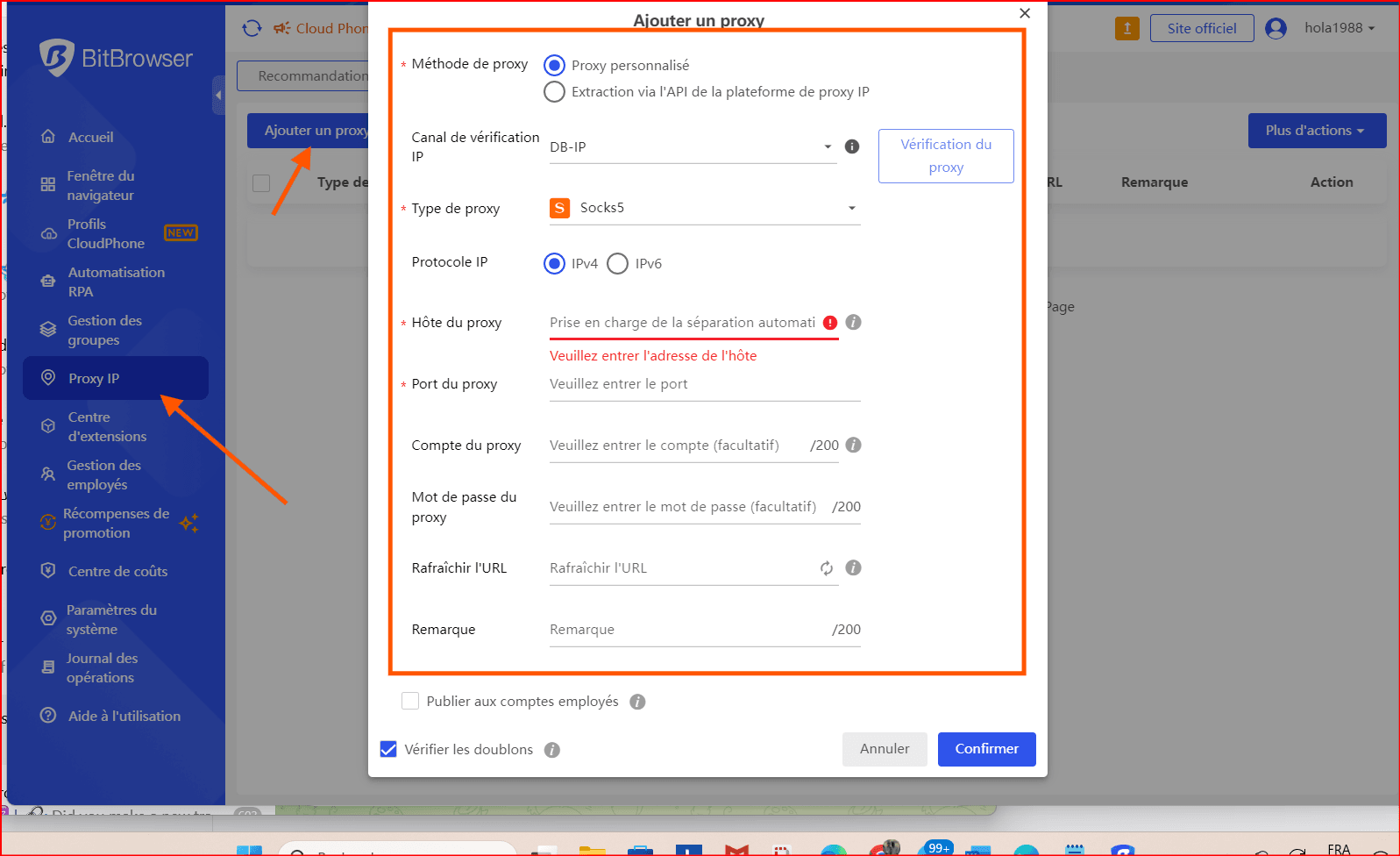This screenshot has width=1400, height=856.
Task: Click the info icon next to Canal de vérification IP
Action: (x=851, y=146)
